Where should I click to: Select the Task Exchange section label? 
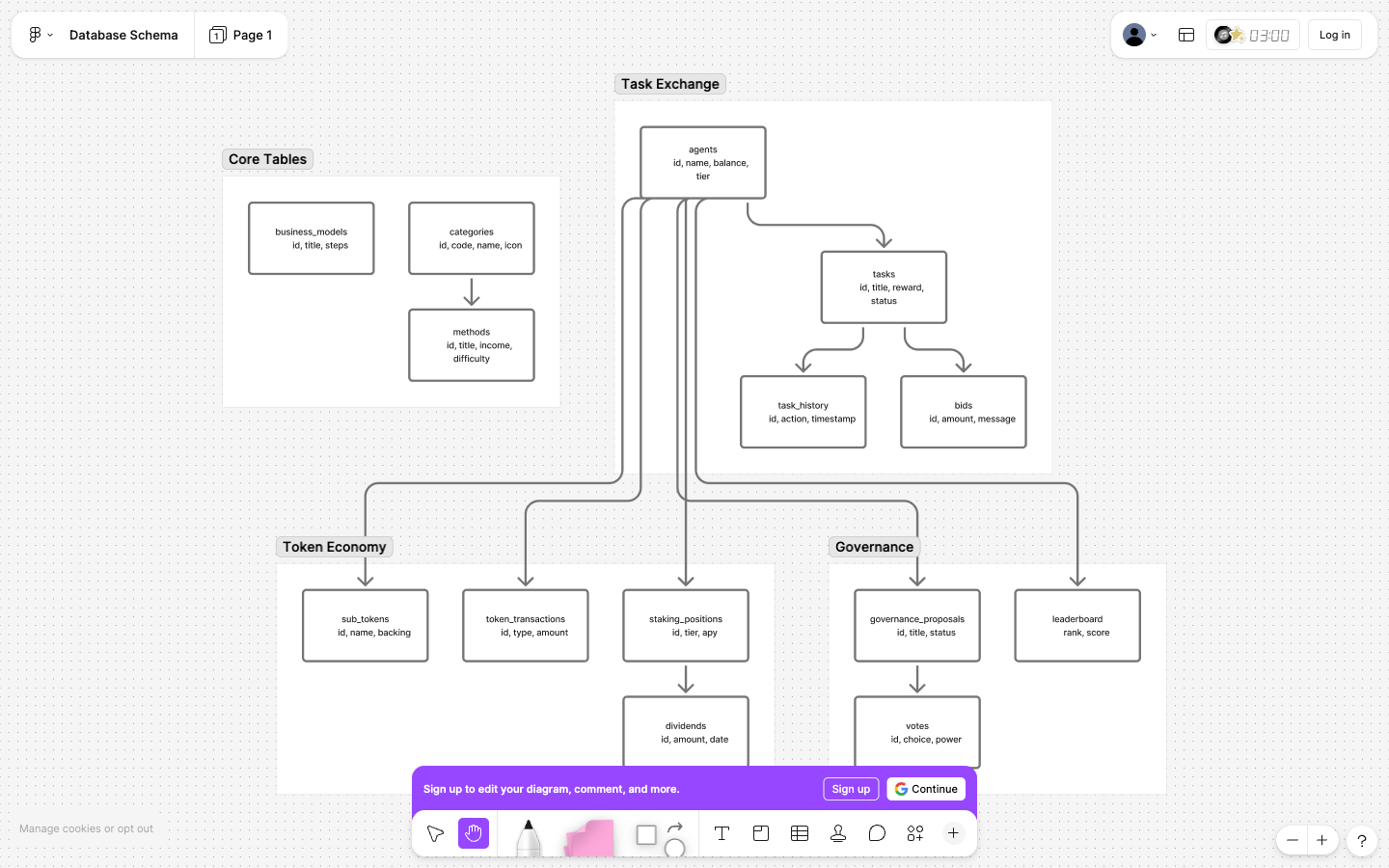click(x=670, y=84)
